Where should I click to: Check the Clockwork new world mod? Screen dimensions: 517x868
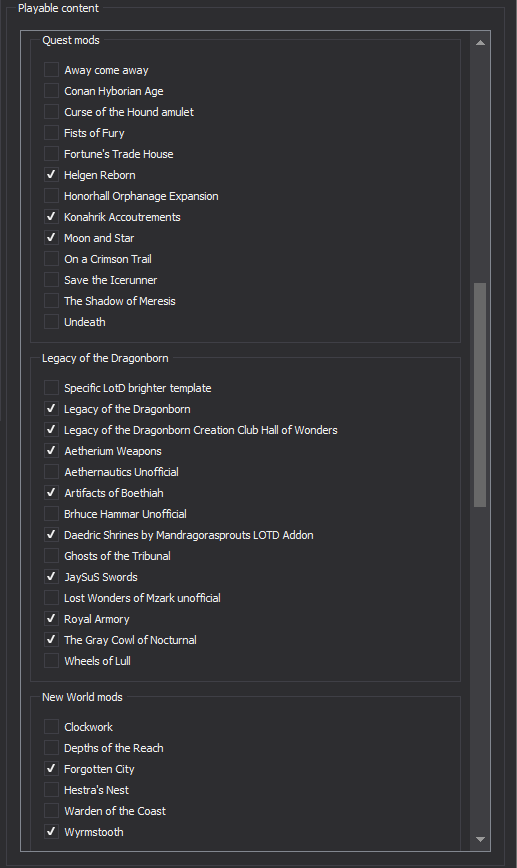click(x=51, y=726)
